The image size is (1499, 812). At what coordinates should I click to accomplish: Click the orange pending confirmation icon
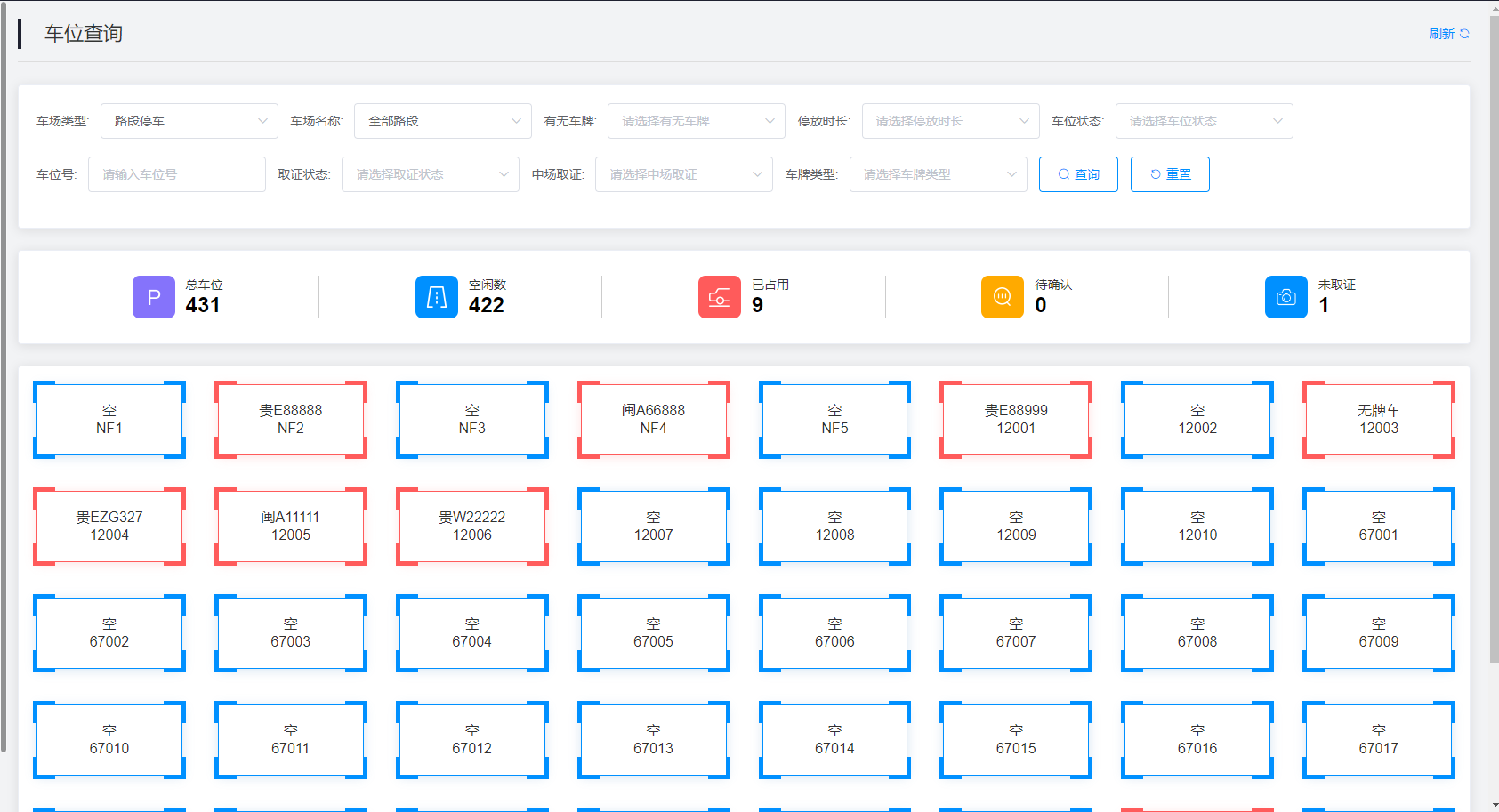(1002, 297)
